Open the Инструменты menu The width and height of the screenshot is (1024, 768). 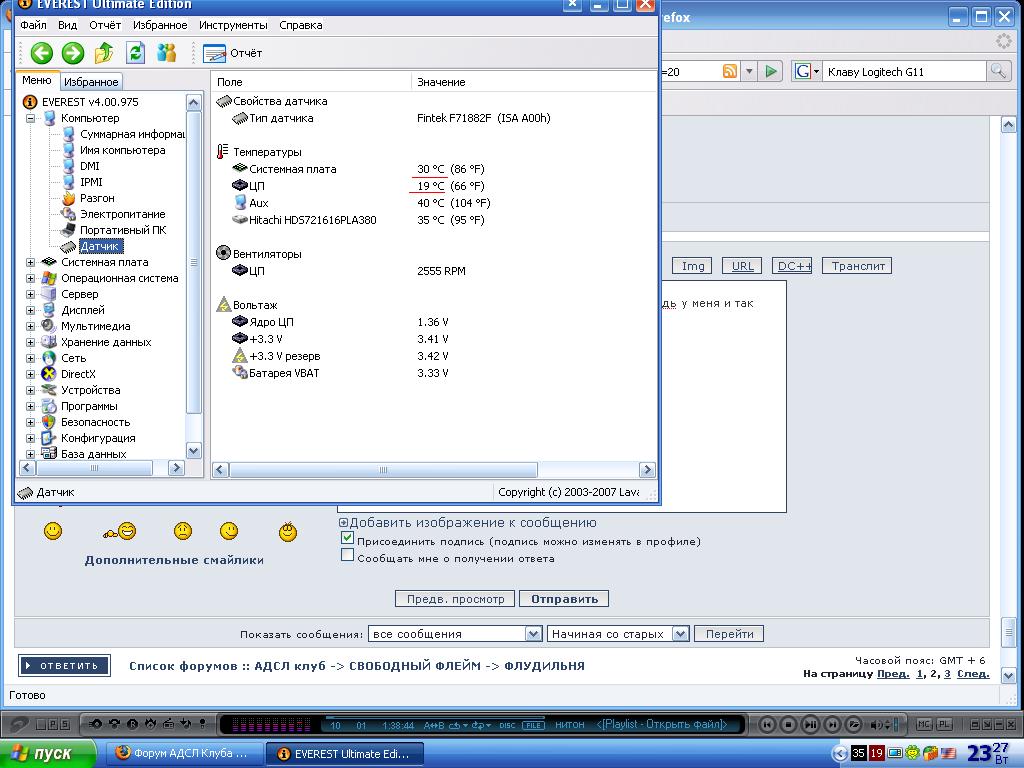pyautogui.click(x=233, y=25)
